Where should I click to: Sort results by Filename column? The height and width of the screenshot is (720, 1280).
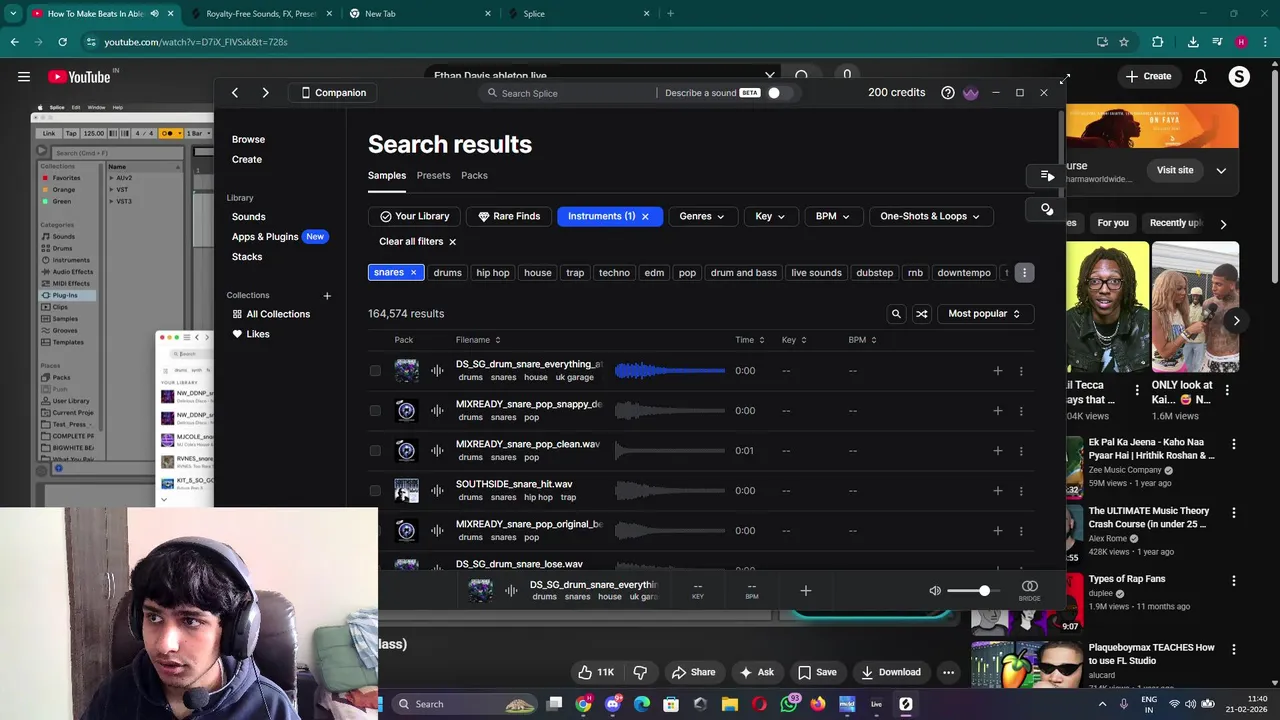[477, 340]
